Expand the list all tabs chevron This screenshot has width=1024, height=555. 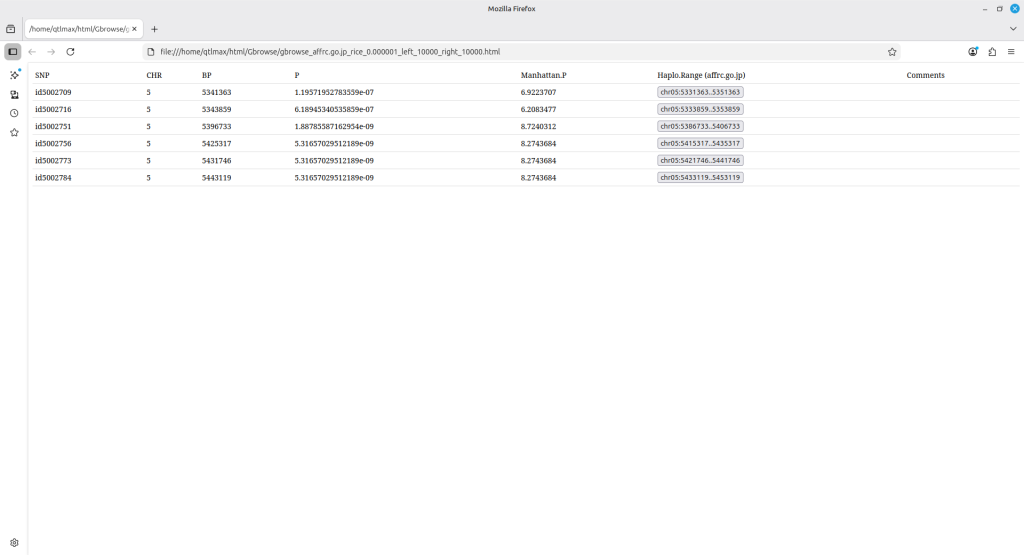pyautogui.click(x=1012, y=29)
